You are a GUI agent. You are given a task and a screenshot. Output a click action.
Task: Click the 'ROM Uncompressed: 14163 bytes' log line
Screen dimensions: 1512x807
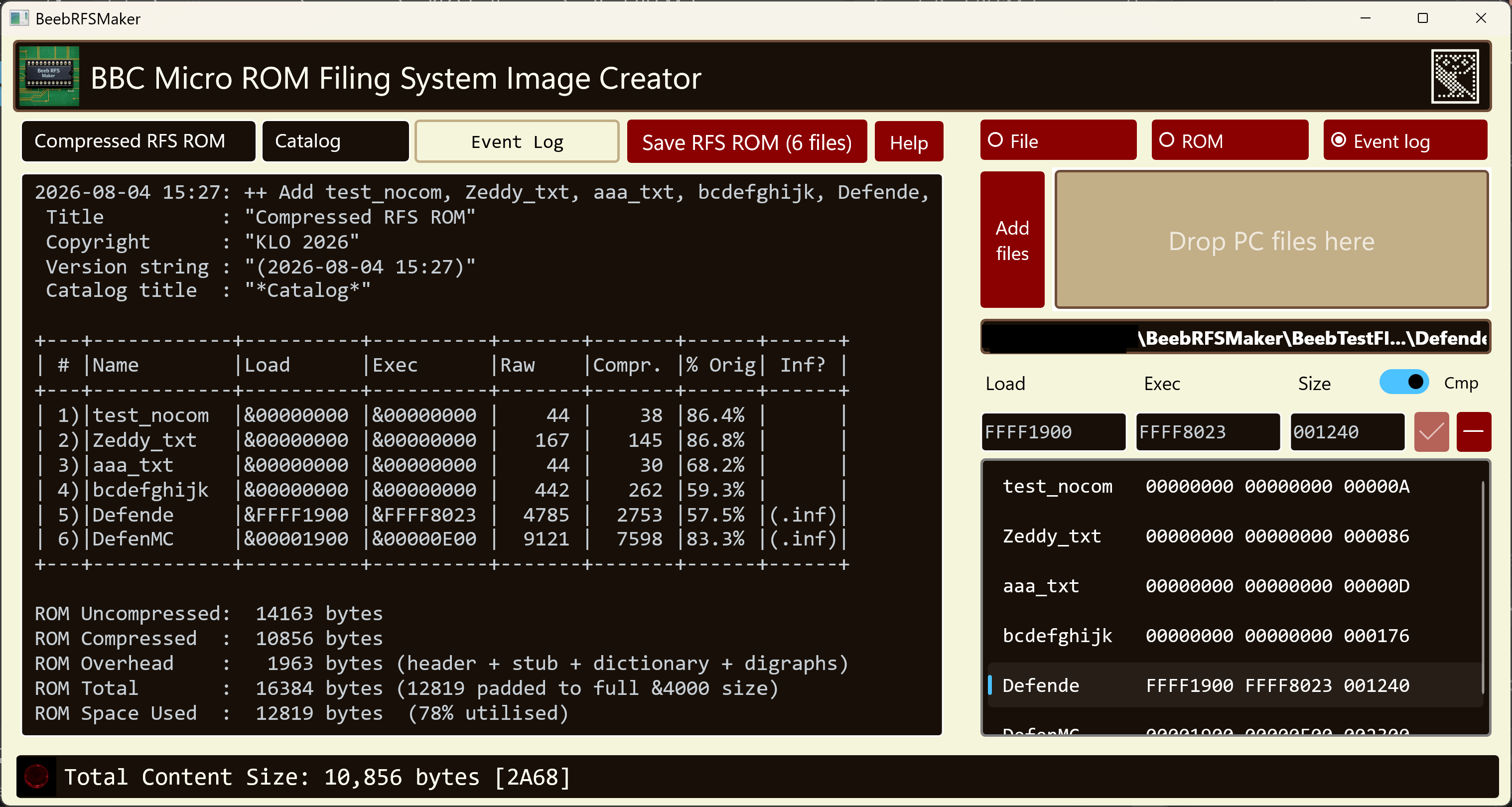click(x=208, y=614)
